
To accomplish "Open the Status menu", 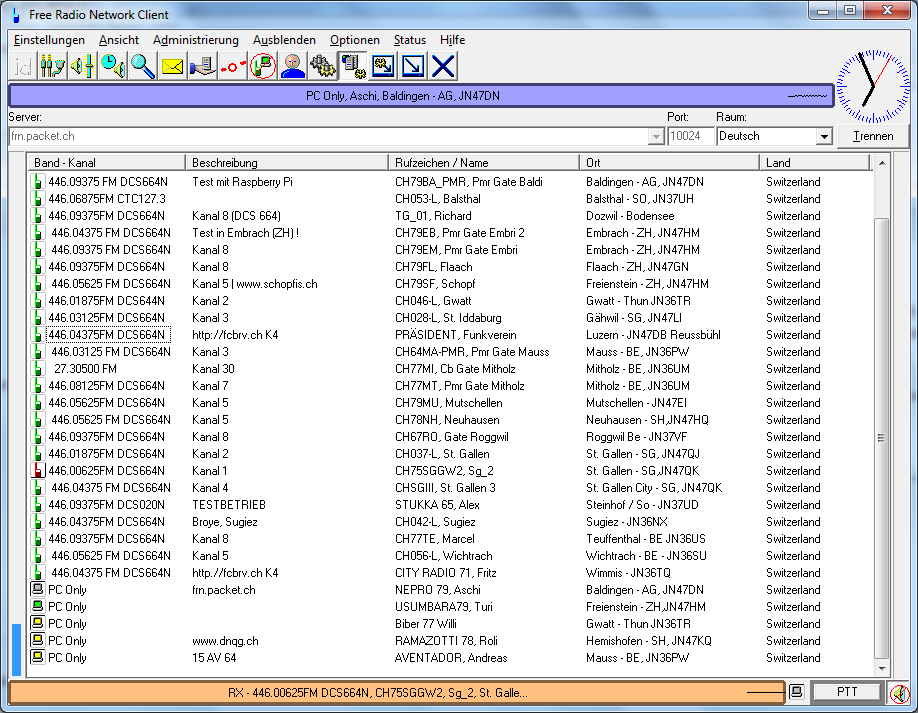I will click(409, 40).
